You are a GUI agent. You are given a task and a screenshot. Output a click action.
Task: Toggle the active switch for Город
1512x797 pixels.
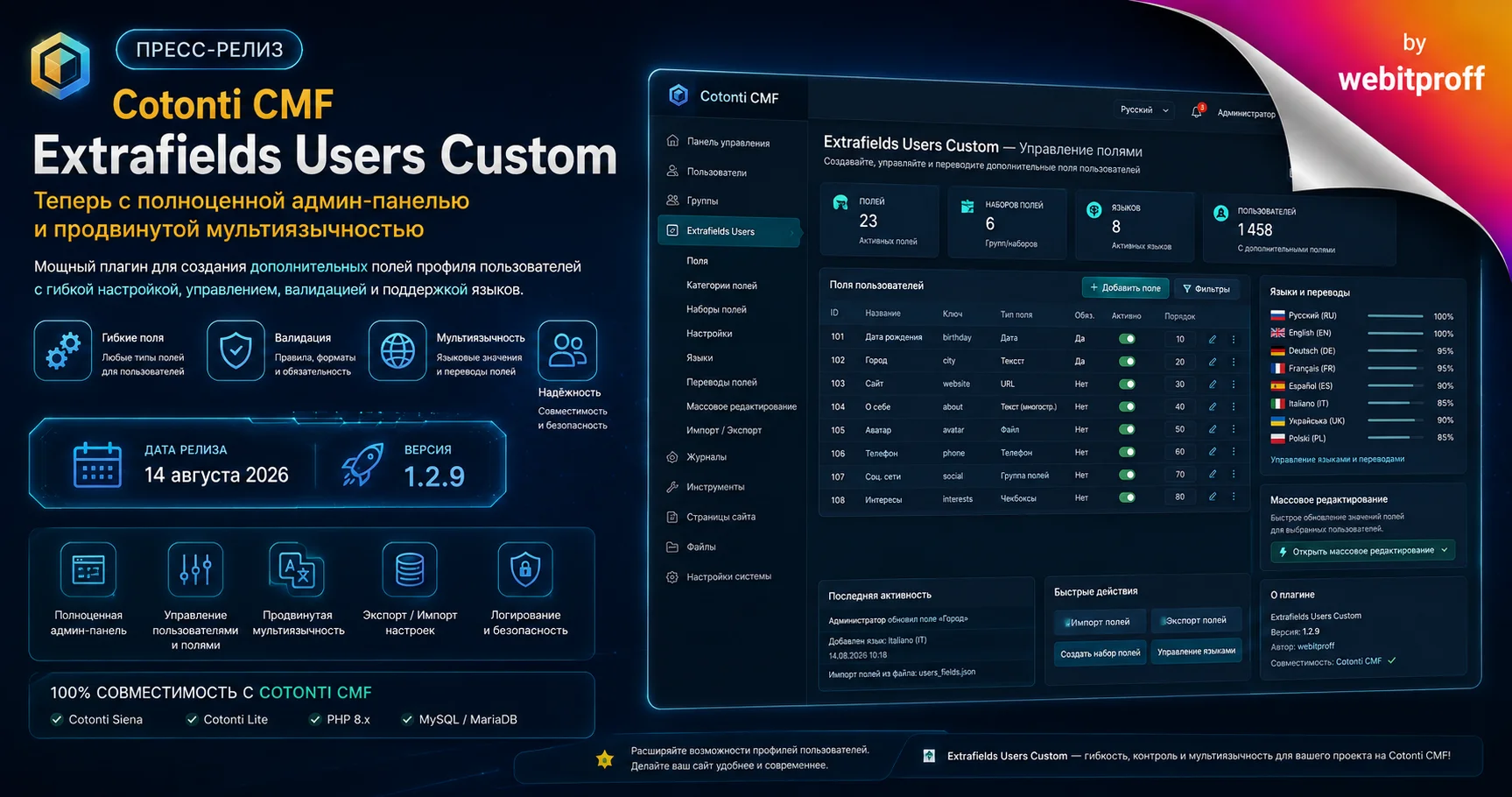point(1127,361)
